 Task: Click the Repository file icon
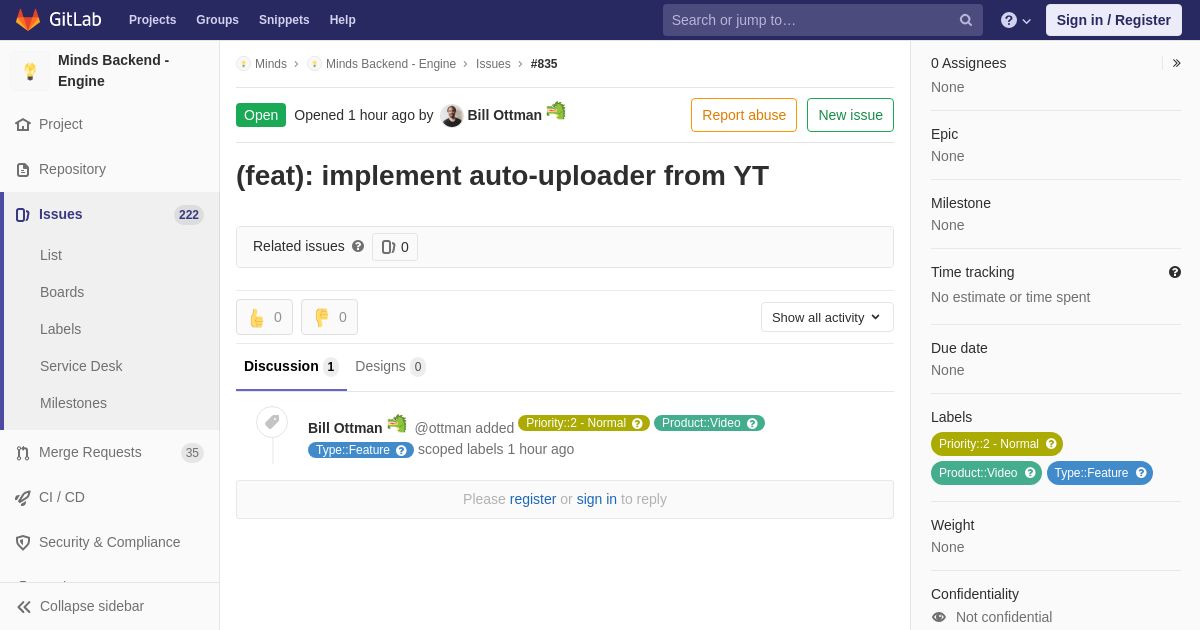(23, 169)
